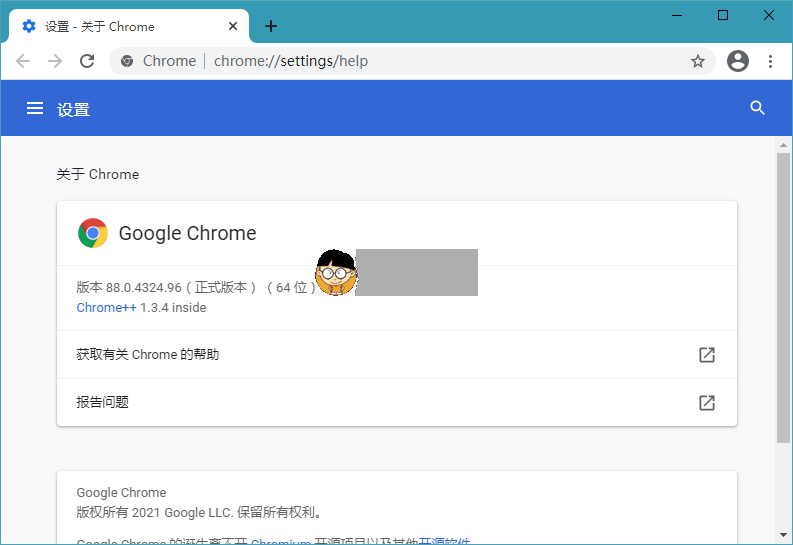This screenshot has width=793, height=545.
Task: Select the 设置 - 关于 Chrome tab
Action: [128, 26]
